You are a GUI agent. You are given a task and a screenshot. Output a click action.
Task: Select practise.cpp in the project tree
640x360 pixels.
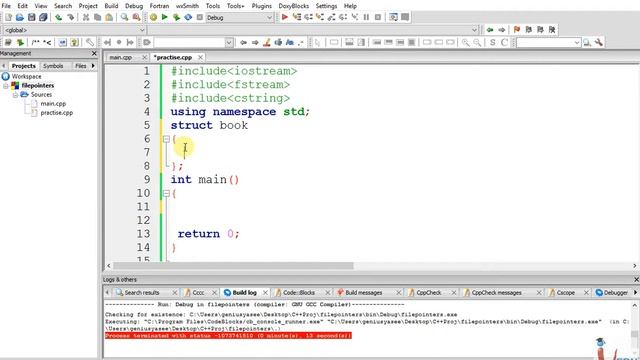point(57,113)
